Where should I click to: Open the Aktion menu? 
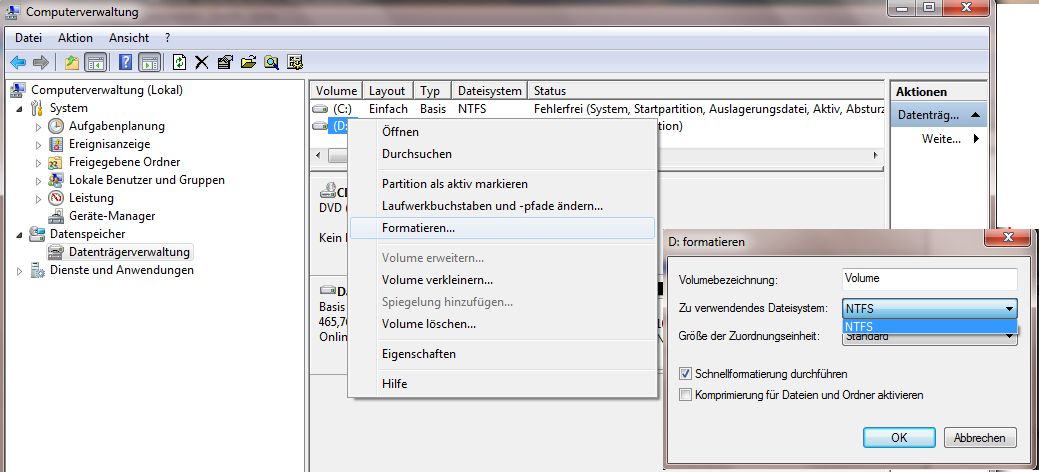(x=76, y=38)
